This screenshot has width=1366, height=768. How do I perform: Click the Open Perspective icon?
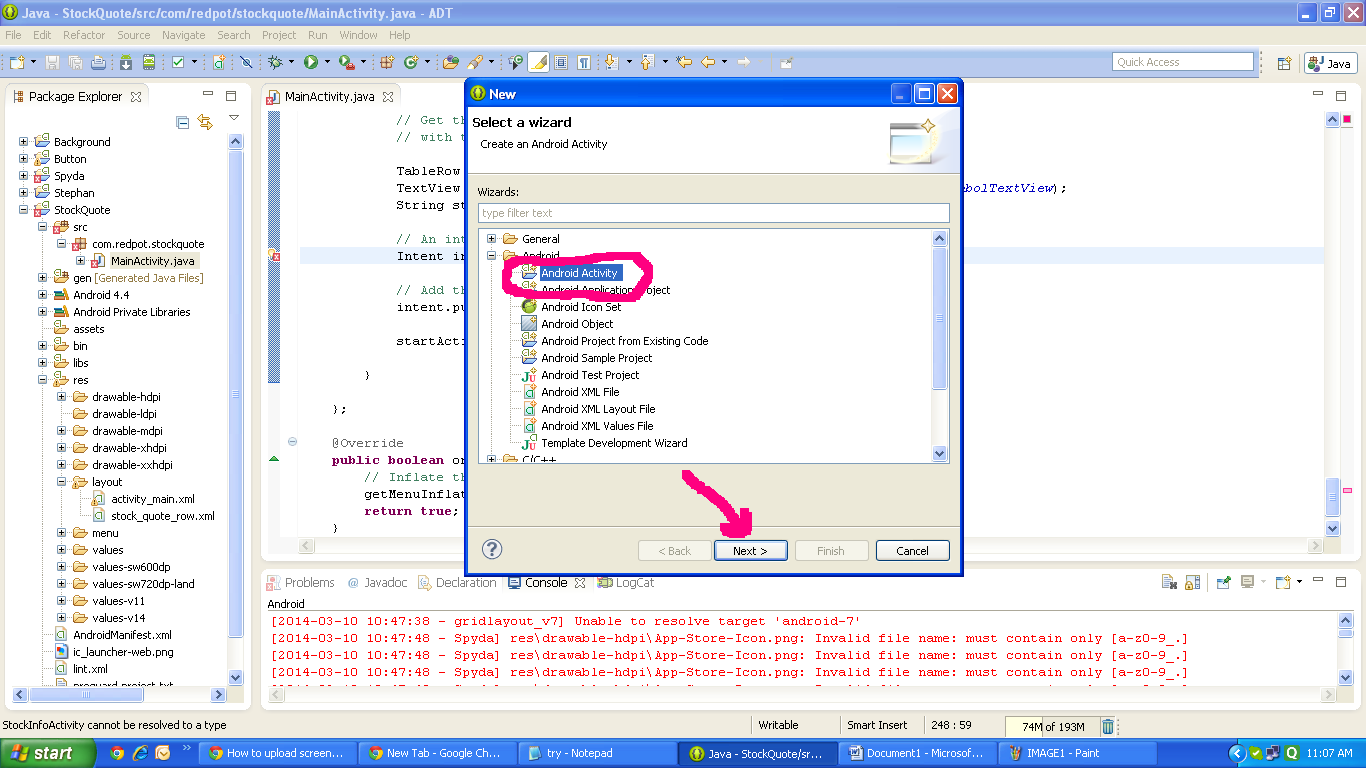coord(1284,63)
